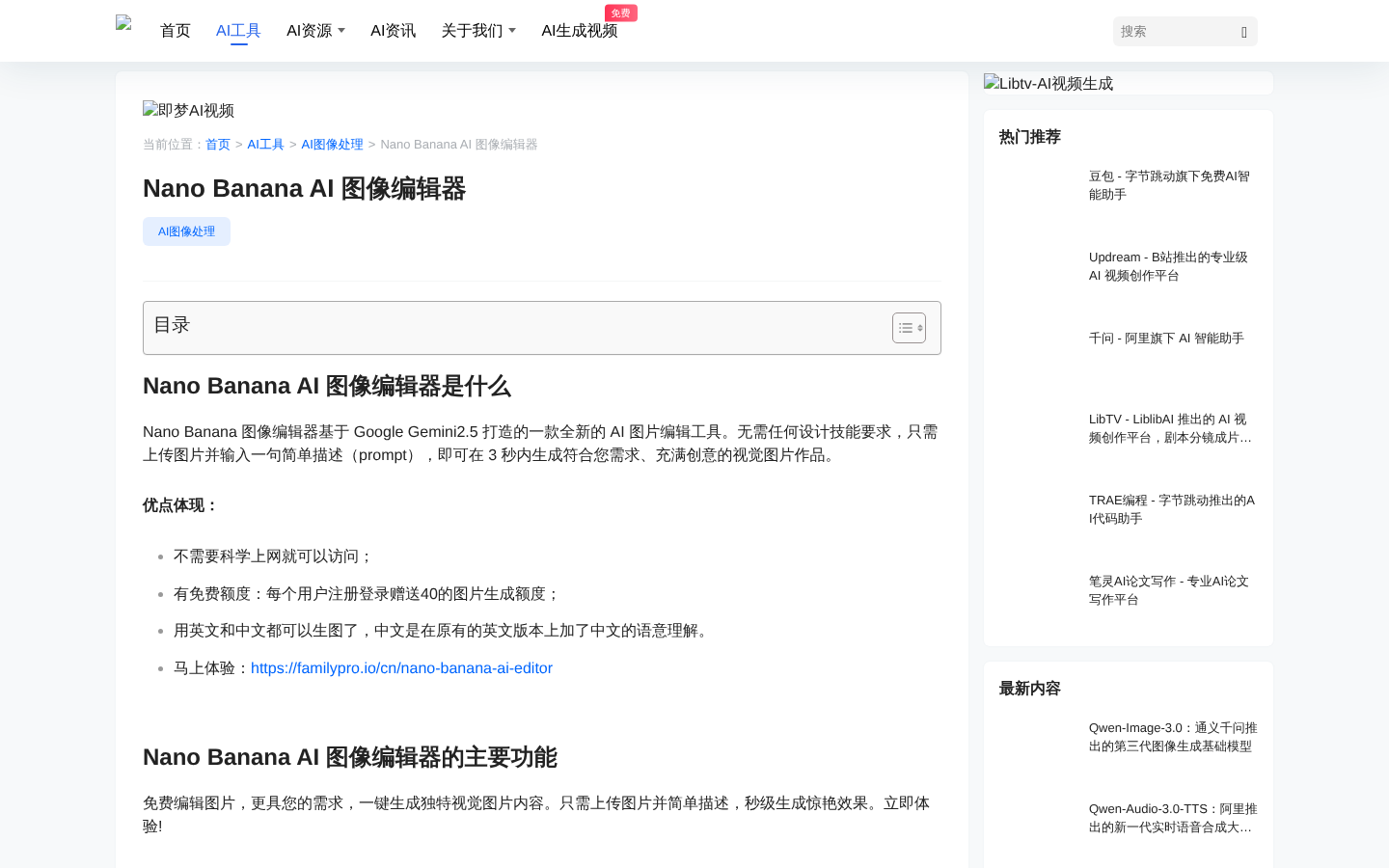Click bullet 用英文和中文都可以生图了

click(443, 631)
